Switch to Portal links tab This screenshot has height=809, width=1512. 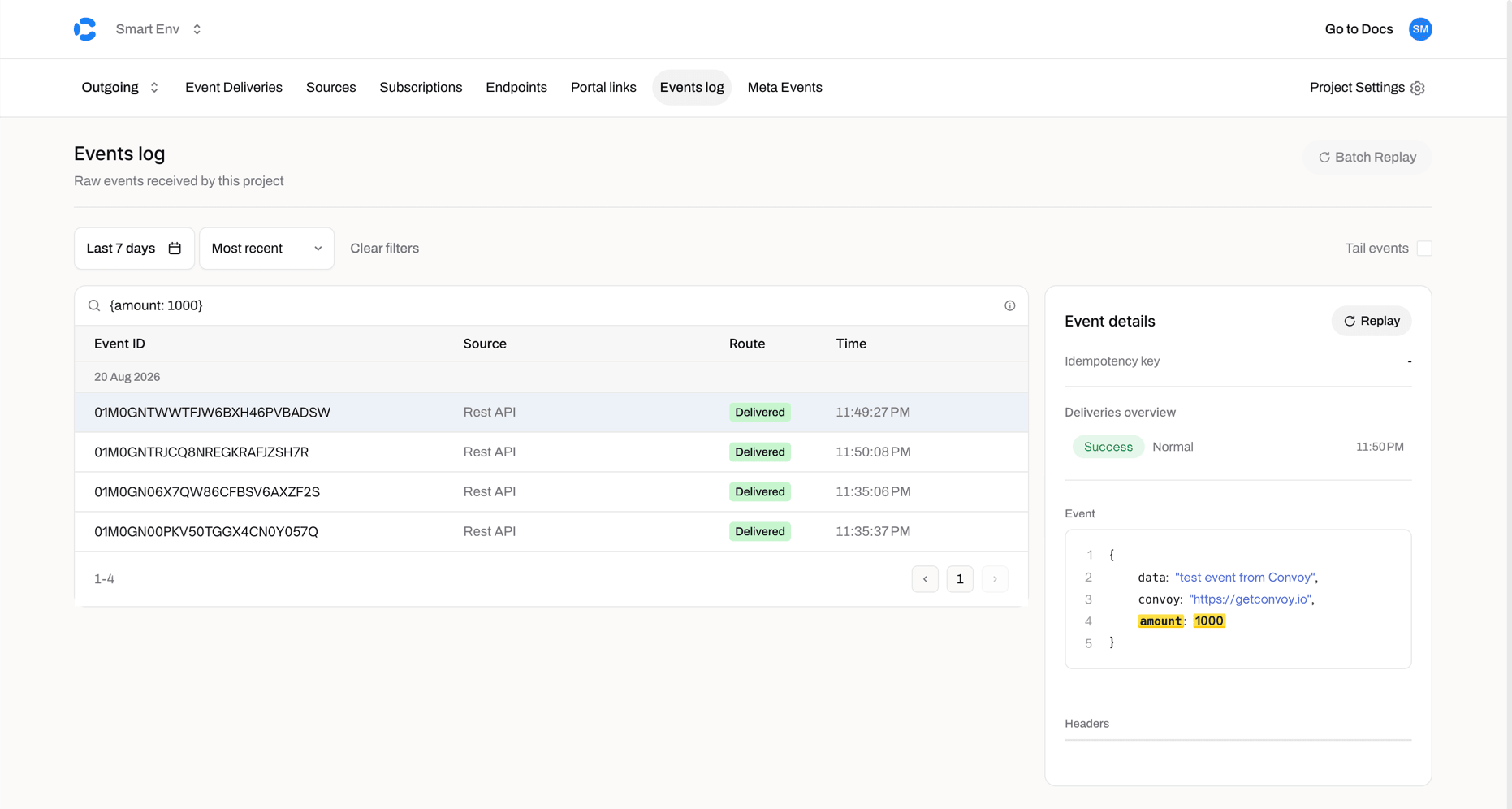pos(603,88)
